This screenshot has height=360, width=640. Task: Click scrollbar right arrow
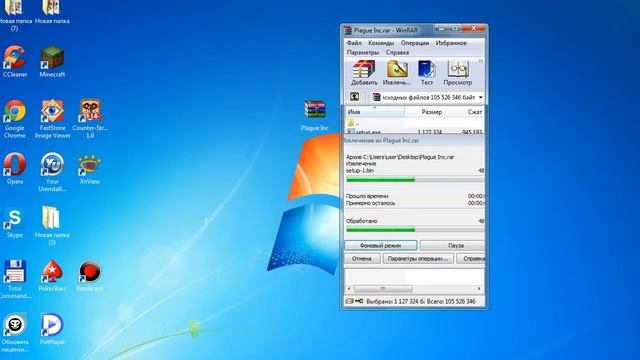(479, 289)
